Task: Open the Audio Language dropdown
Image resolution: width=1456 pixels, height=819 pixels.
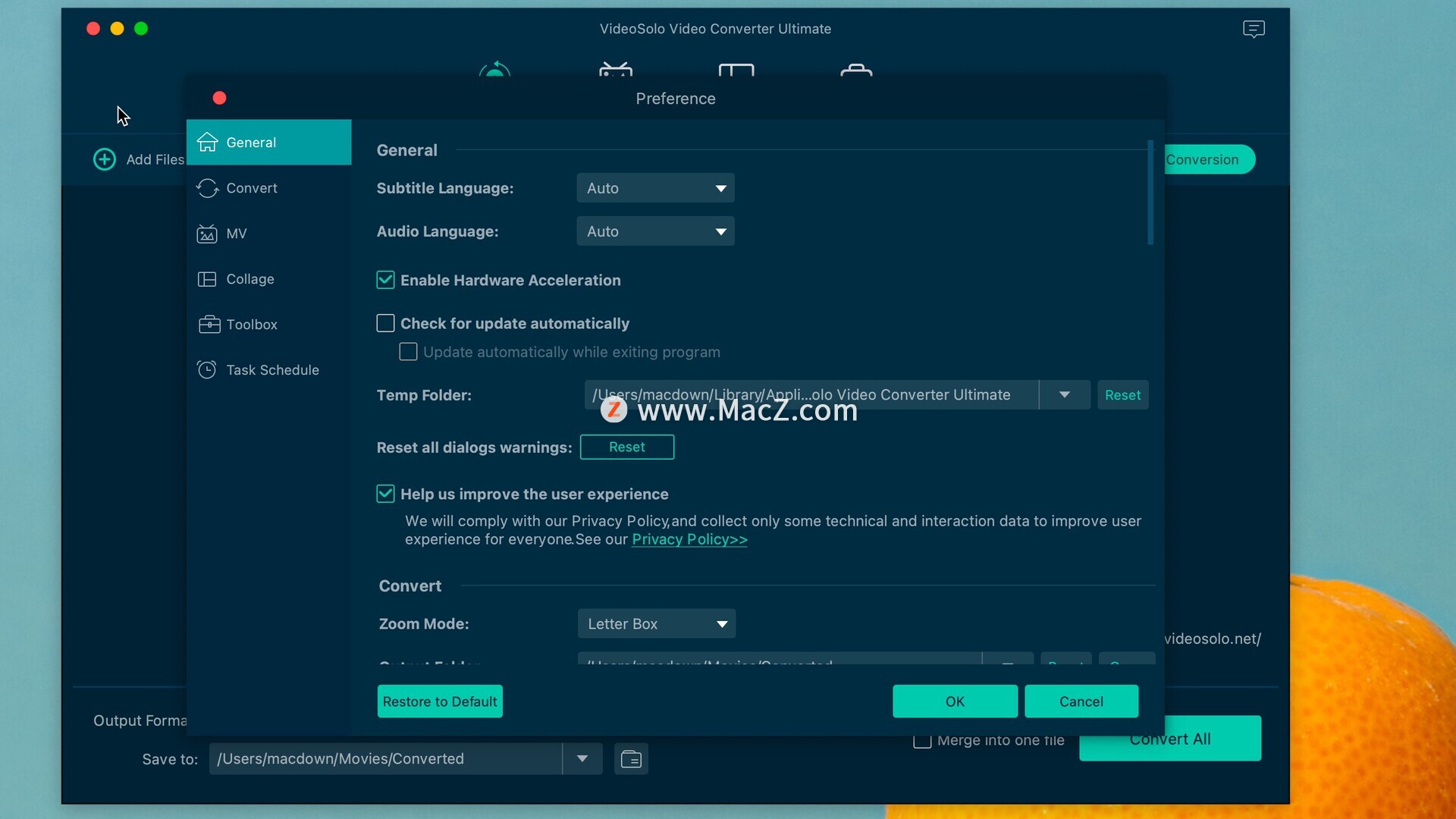Action: [655, 231]
